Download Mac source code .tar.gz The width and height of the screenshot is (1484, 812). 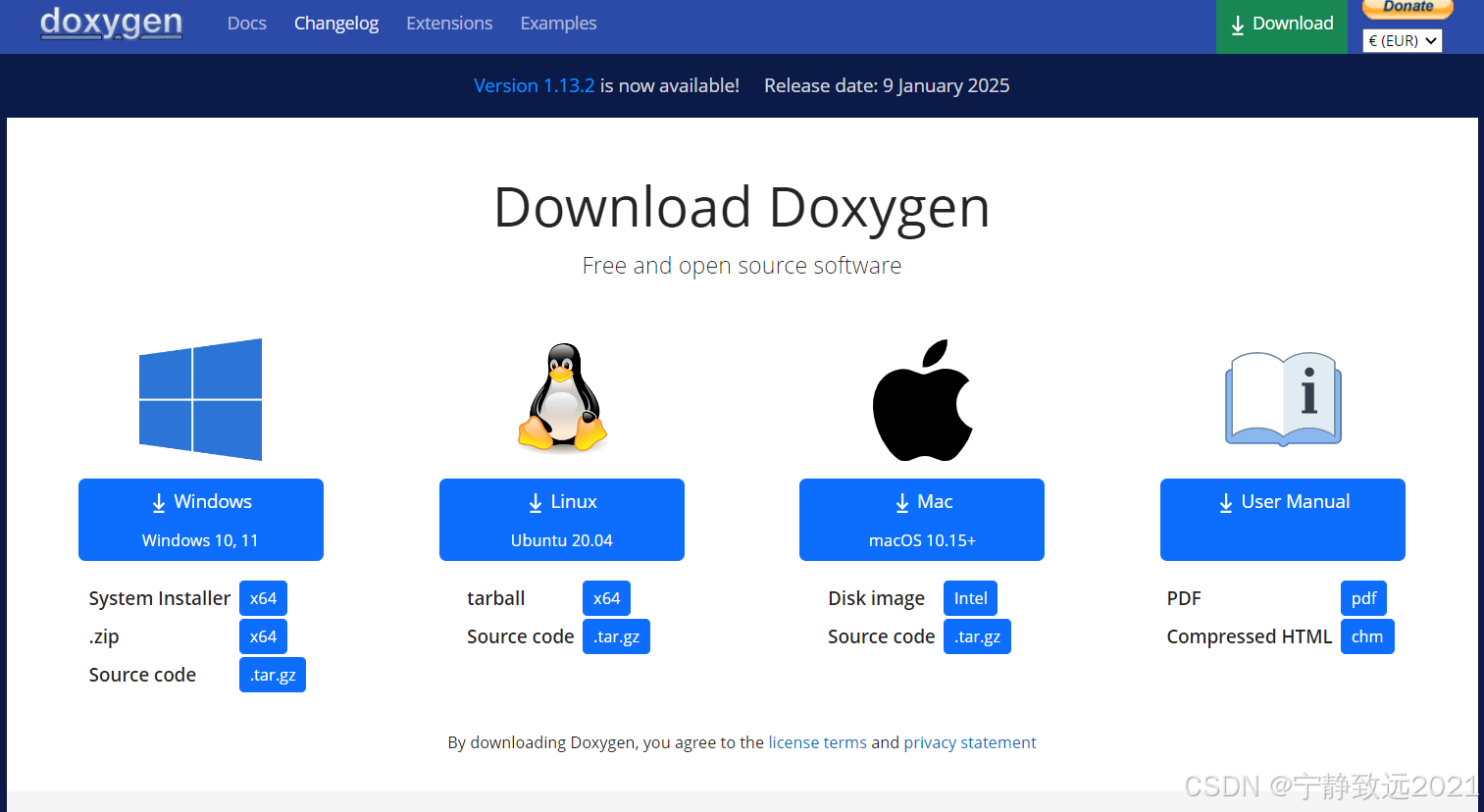(x=977, y=636)
